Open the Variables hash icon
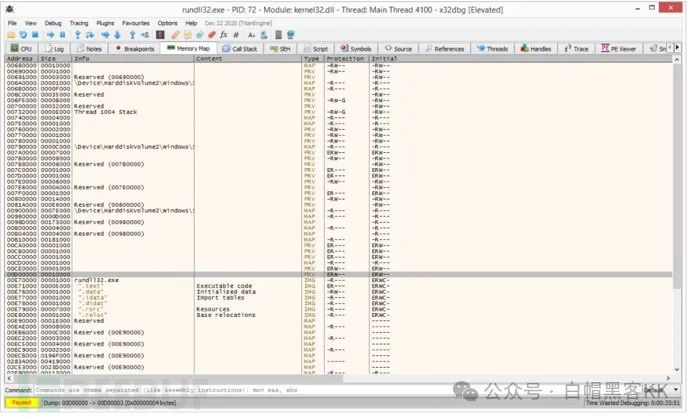Image resolution: width=690 pixels, height=419 pixels. (x=236, y=35)
